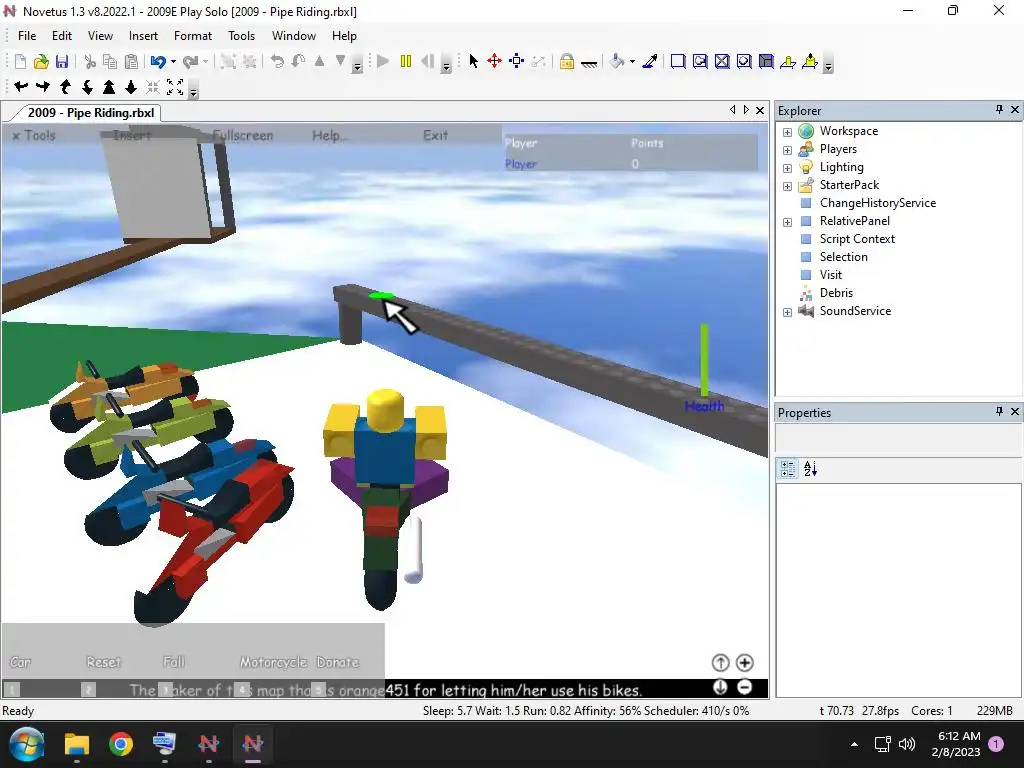1024x768 pixels.
Task: Click the Reset playback icon next to Pause
Action: tap(428, 61)
